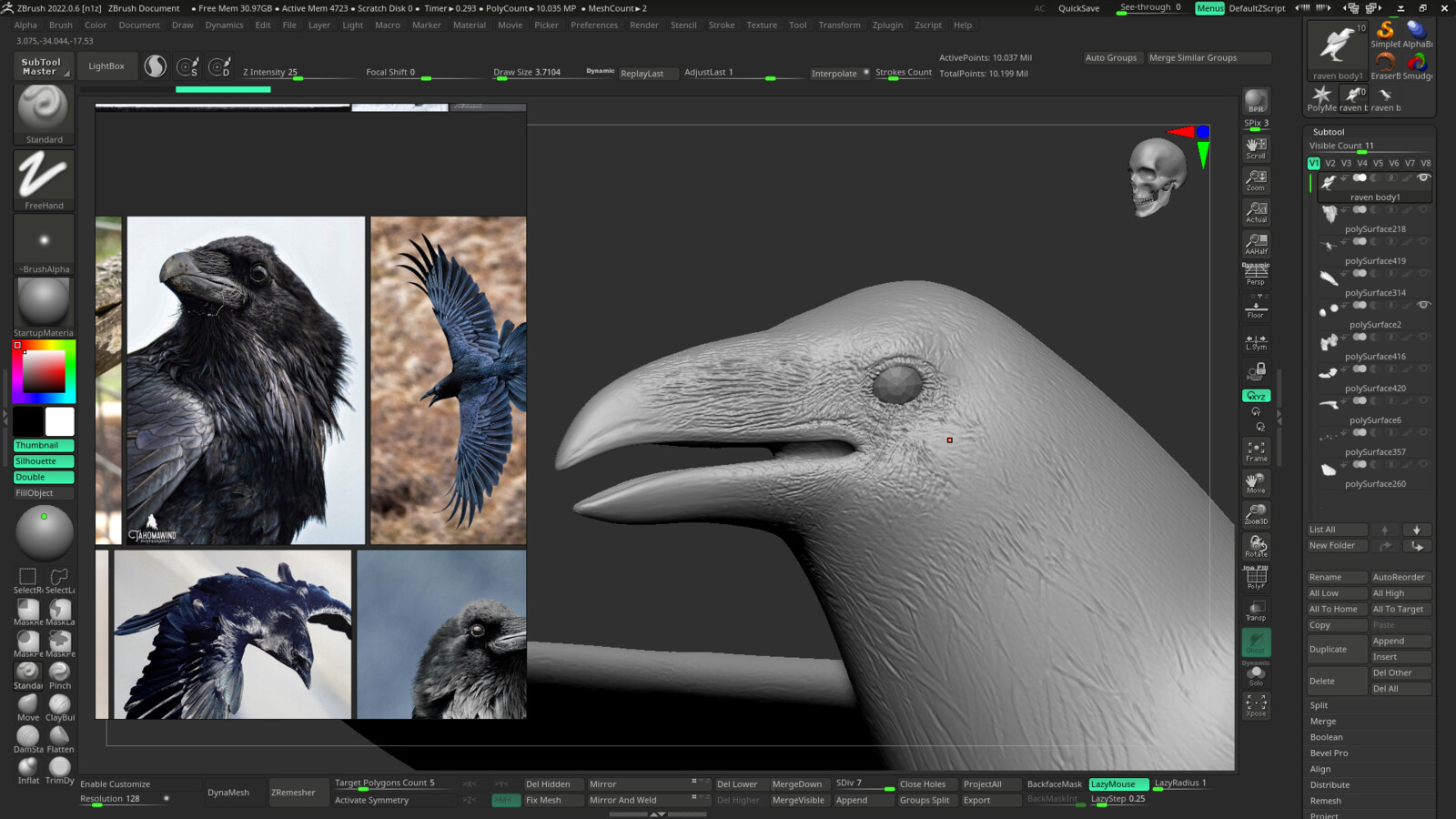Image resolution: width=1456 pixels, height=819 pixels.
Task: Expand the Distribute subpalette
Action: tap(1330, 785)
